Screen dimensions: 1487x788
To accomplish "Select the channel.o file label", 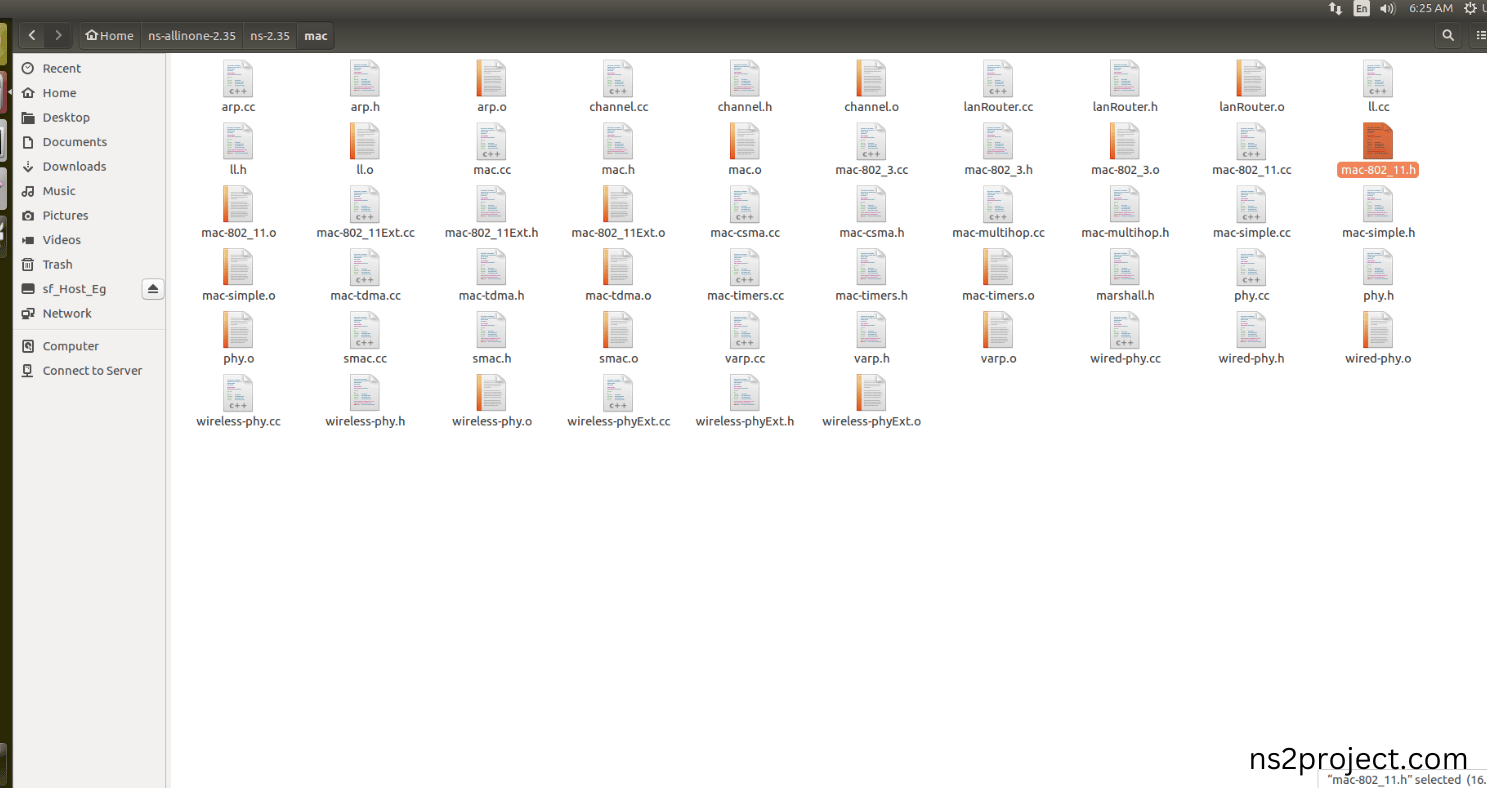I will click(872, 107).
